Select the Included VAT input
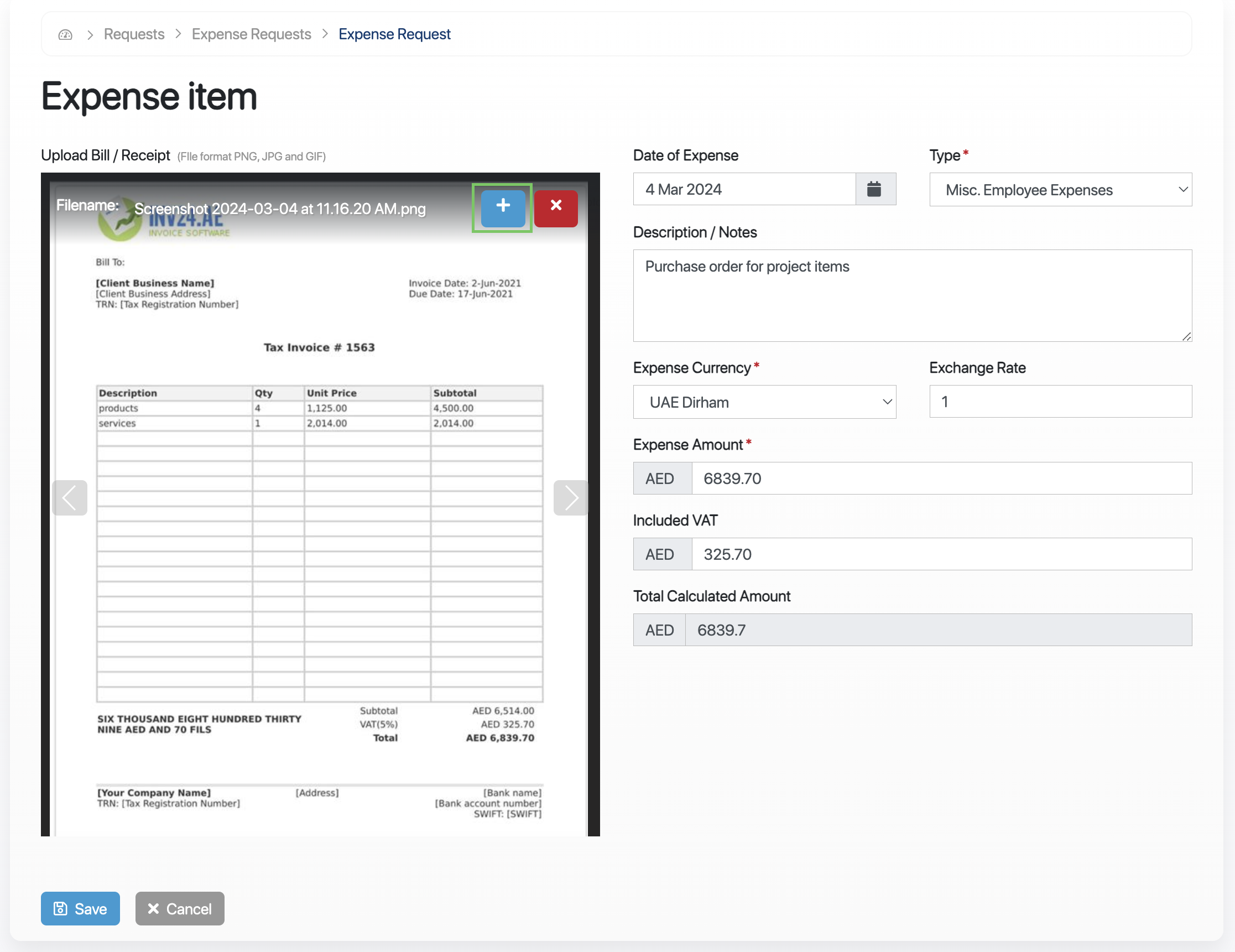This screenshot has width=1235, height=952. pos(940,554)
